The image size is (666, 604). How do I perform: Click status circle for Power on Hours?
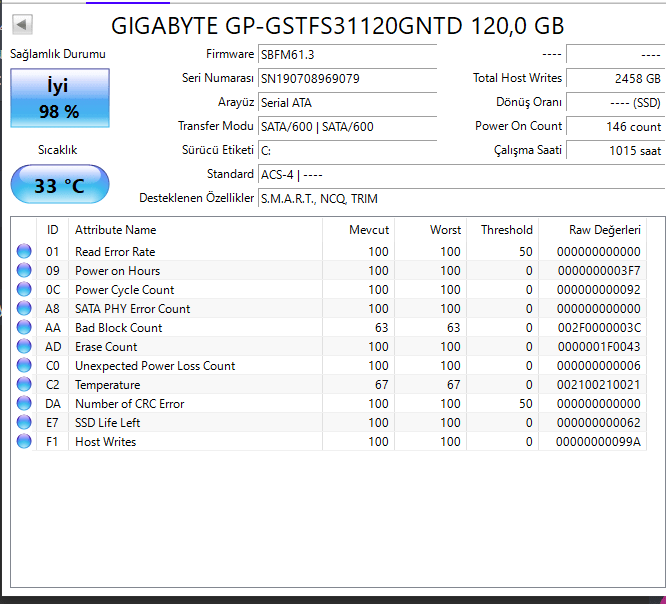[24, 271]
